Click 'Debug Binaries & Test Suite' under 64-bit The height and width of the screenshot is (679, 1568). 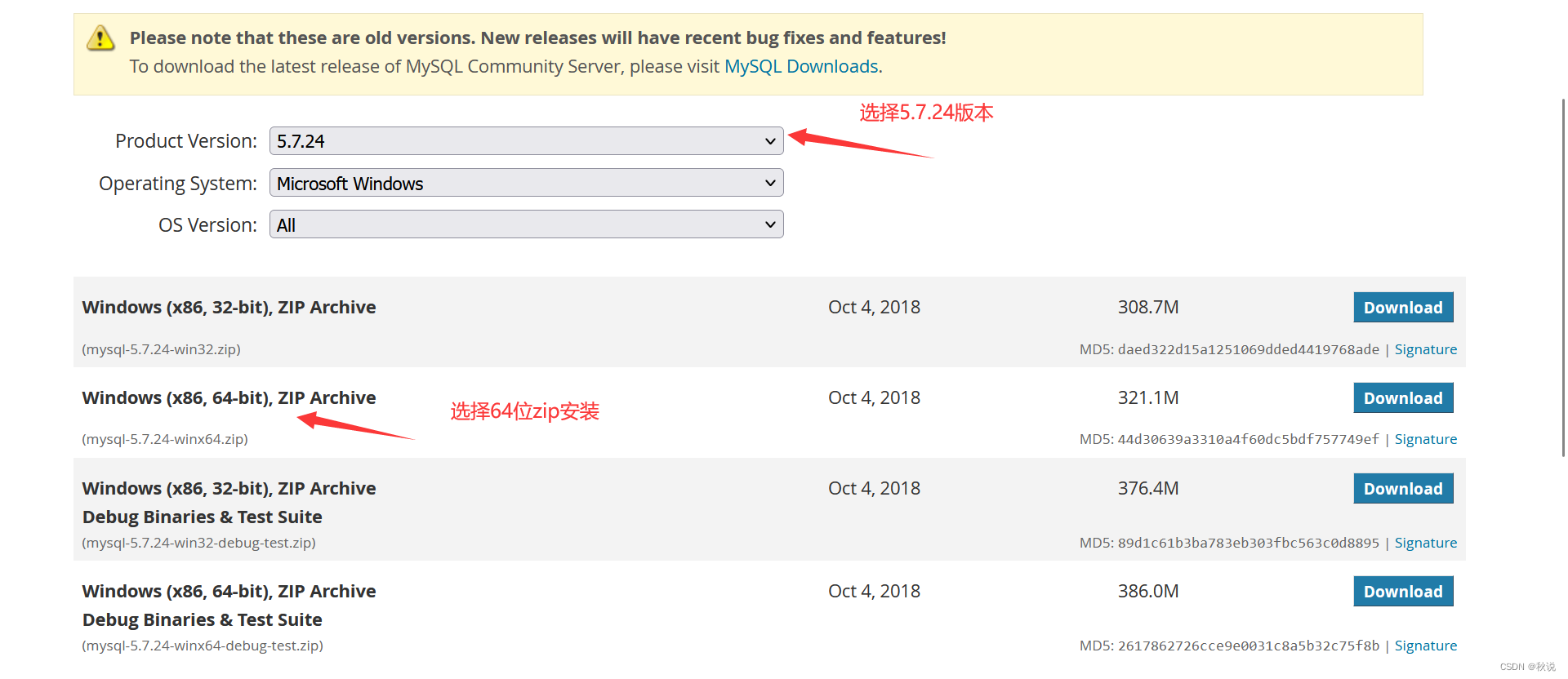tap(203, 619)
